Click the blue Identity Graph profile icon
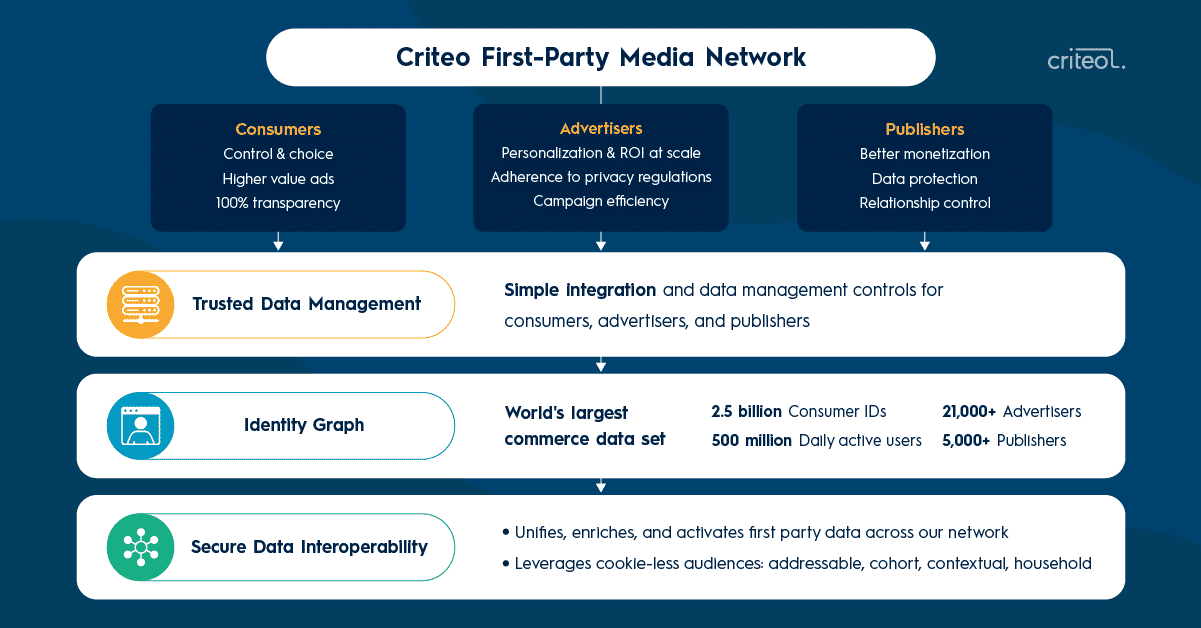Screen dimensions: 1201x628 (140, 425)
